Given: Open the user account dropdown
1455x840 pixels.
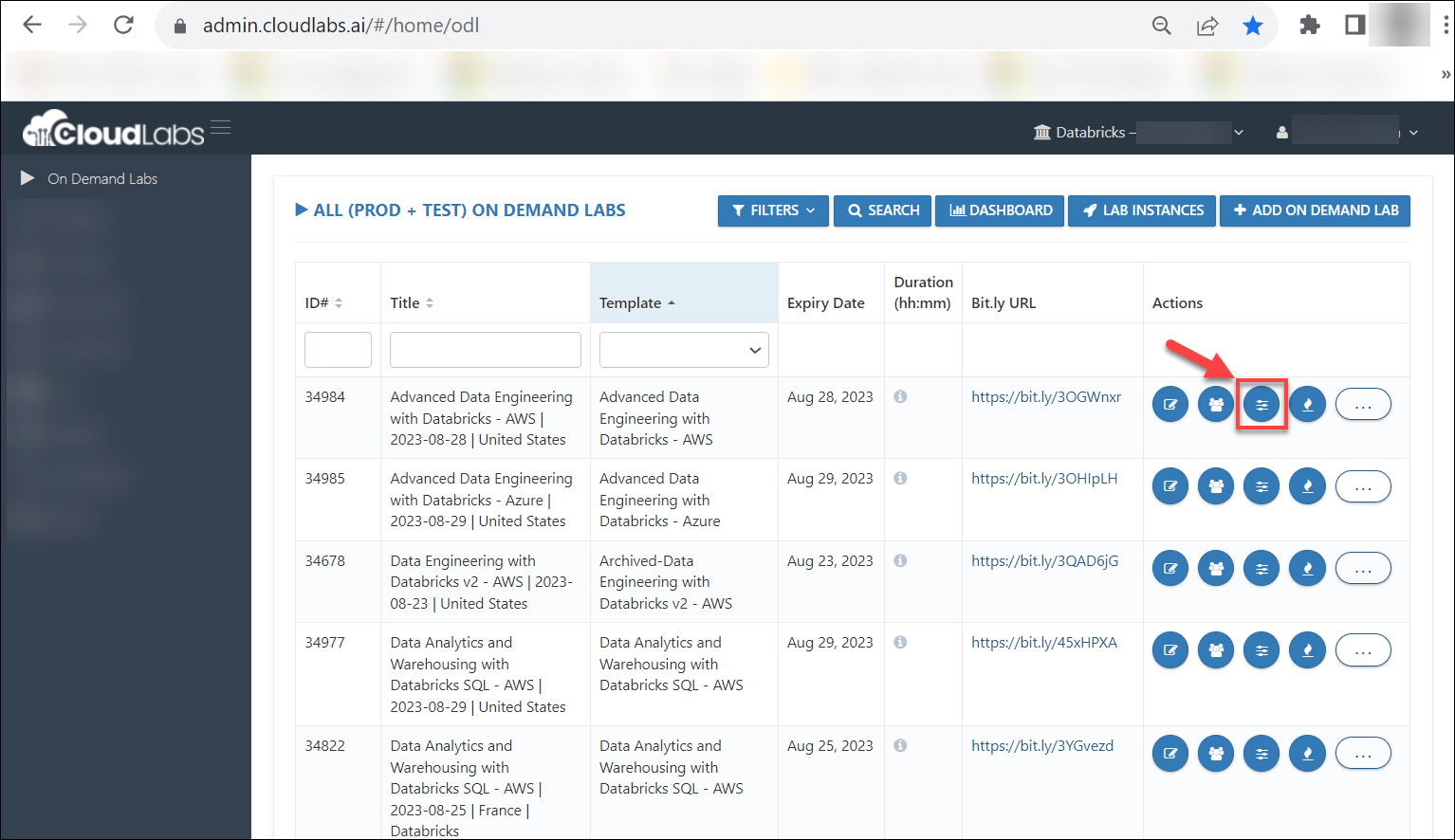Looking at the screenshot, I should pos(1347,133).
